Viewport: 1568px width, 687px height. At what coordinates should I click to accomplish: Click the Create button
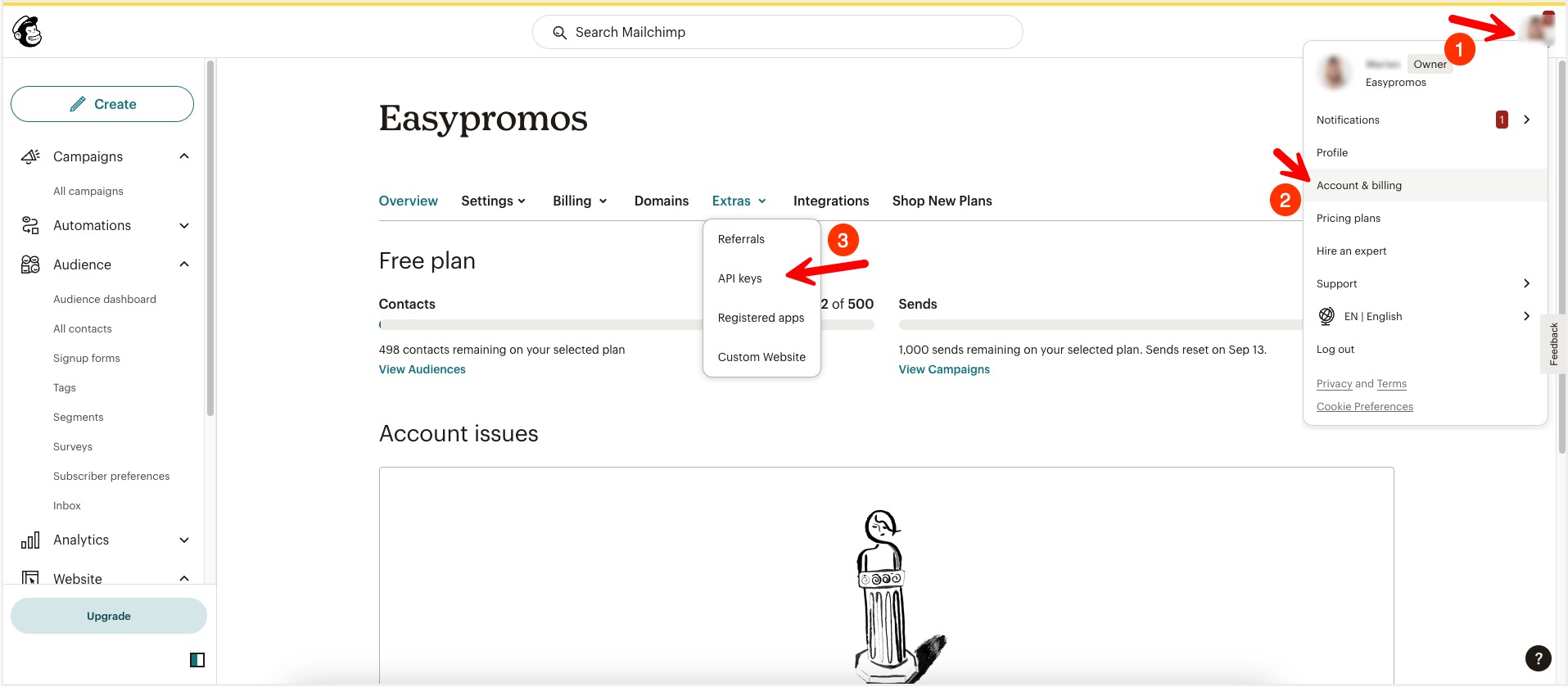point(102,104)
